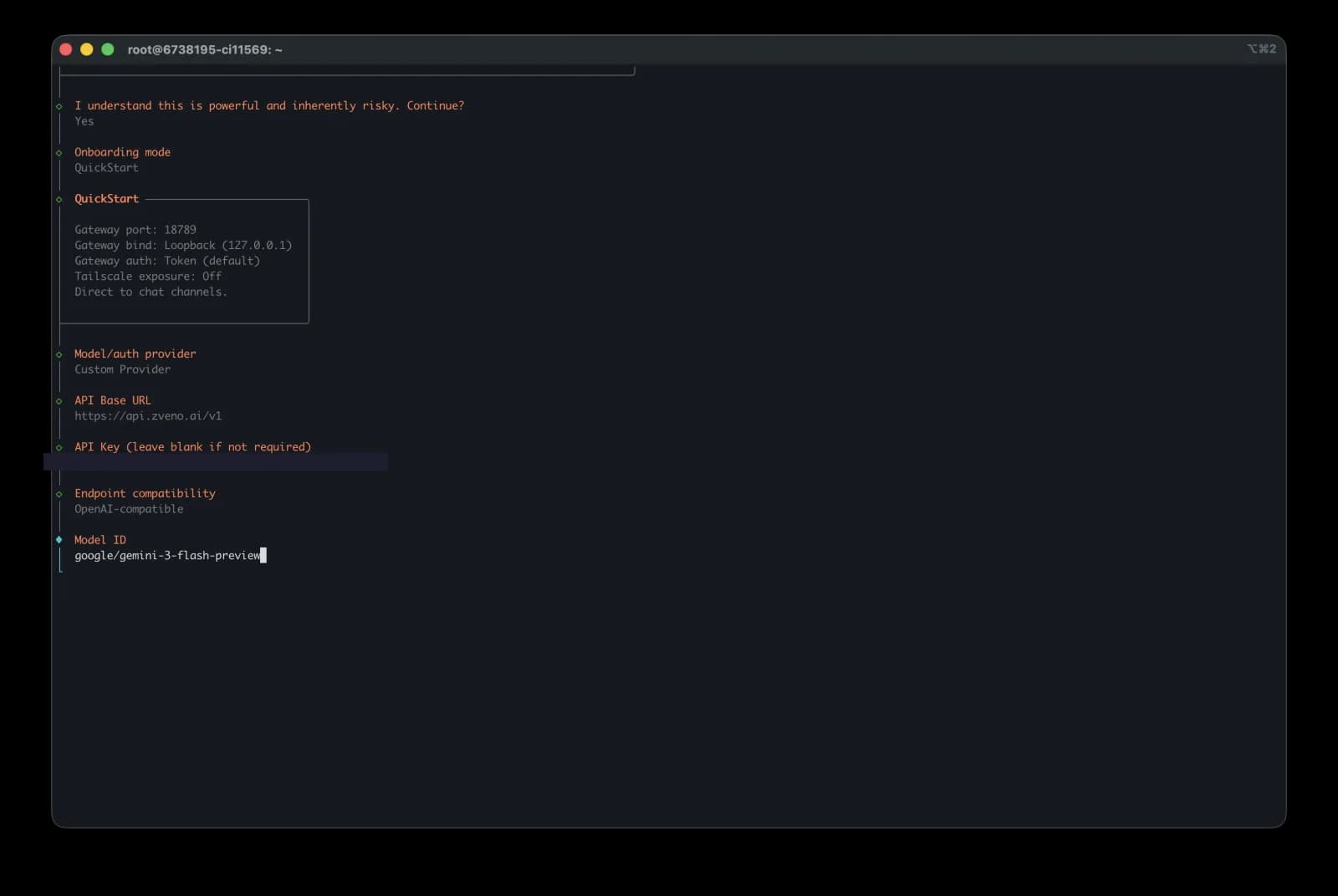Click the Model ID input containing google/gemini-3-flash-preview
The width and height of the screenshot is (1338, 896).
pos(170,556)
